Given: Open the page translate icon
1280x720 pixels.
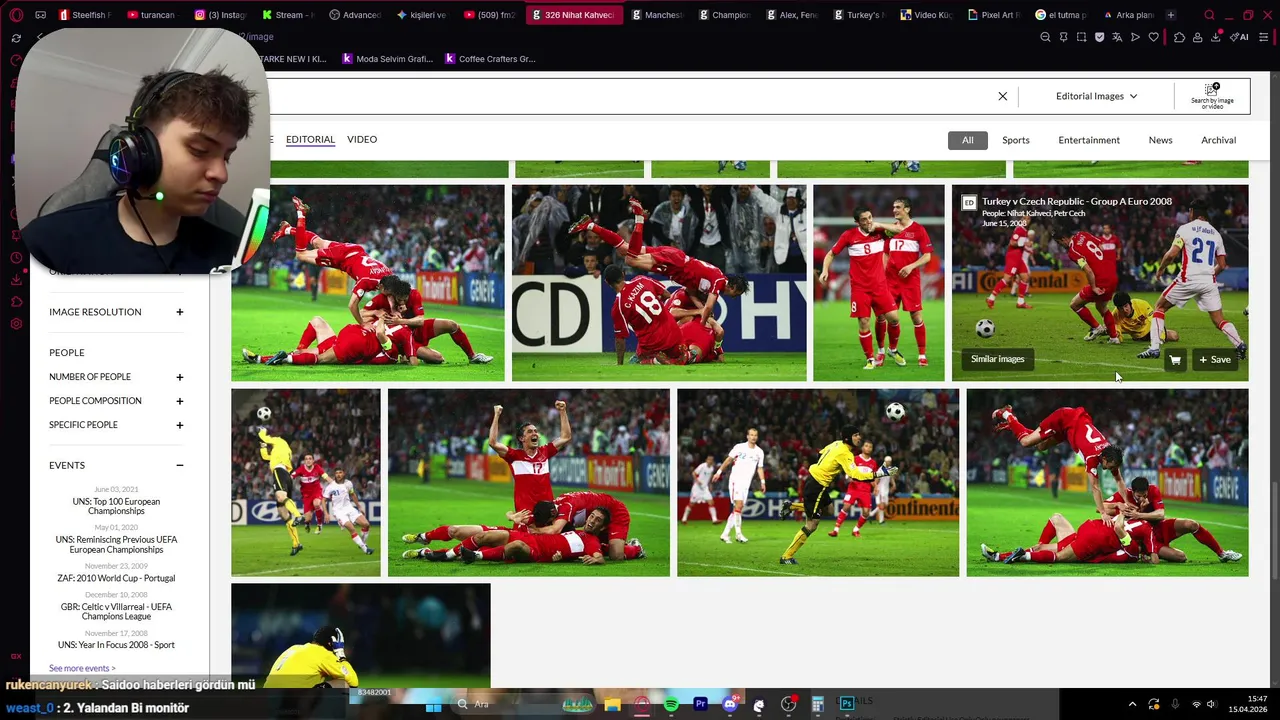Looking at the screenshot, I should click(1117, 37).
